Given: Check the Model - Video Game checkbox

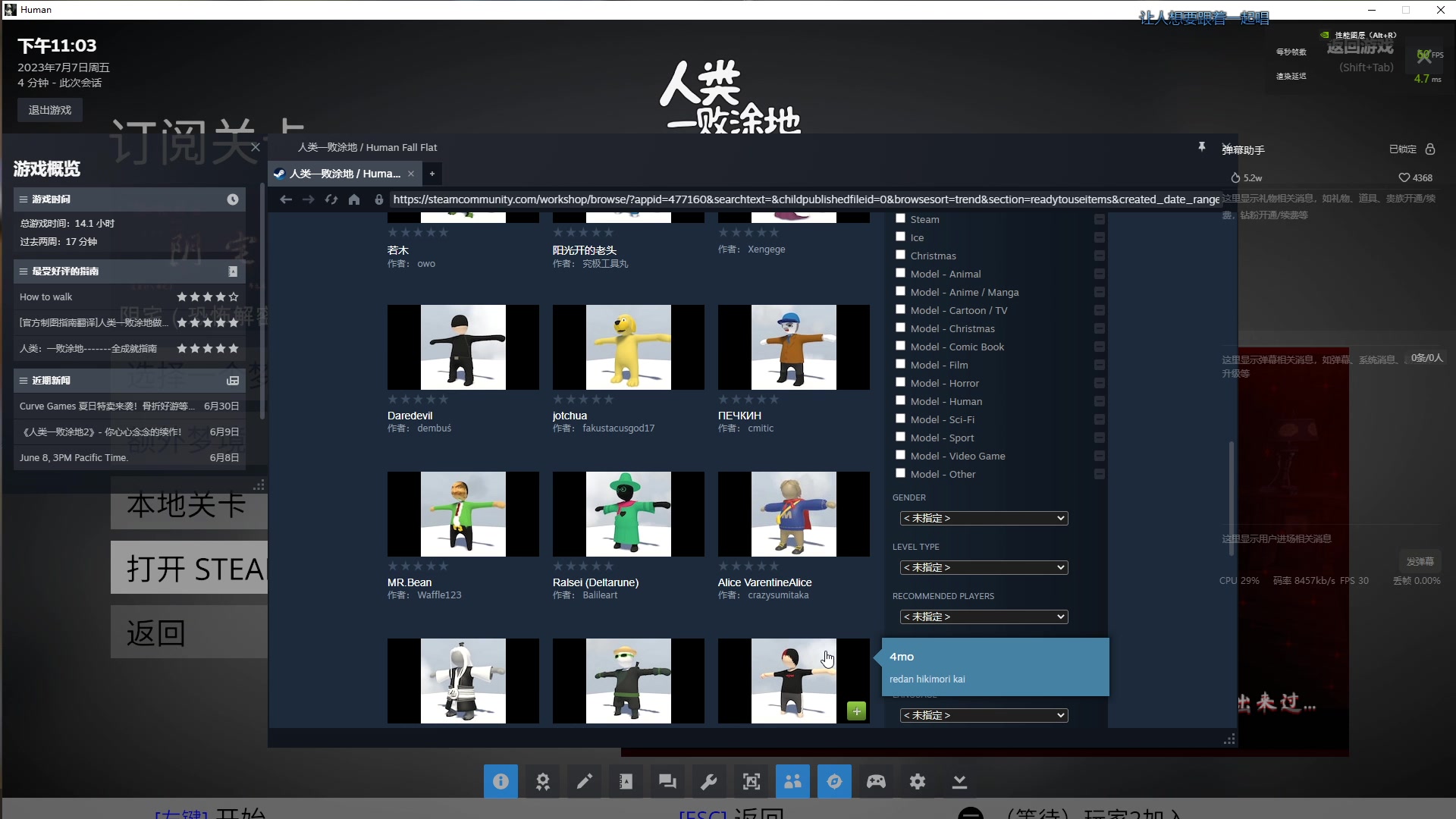Looking at the screenshot, I should coord(901,455).
